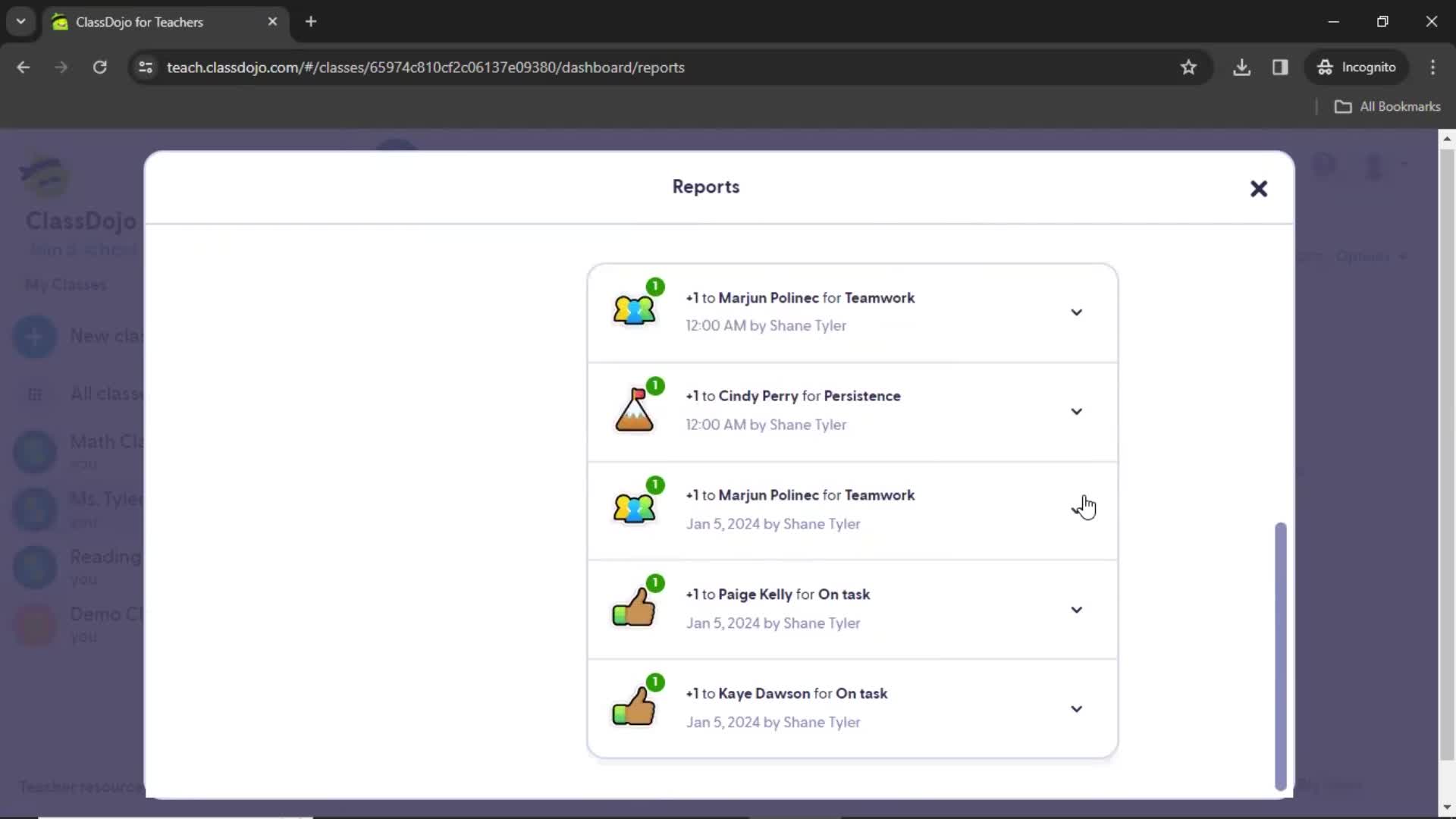Click the browser page vertical scrollbar

click(1447, 455)
